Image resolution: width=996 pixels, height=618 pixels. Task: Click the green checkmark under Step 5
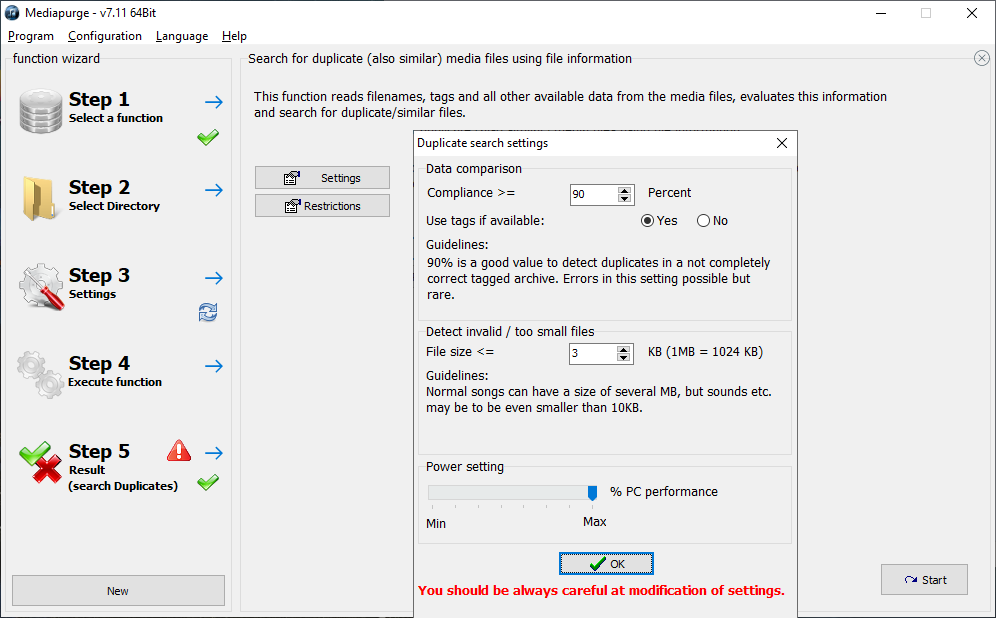(208, 483)
